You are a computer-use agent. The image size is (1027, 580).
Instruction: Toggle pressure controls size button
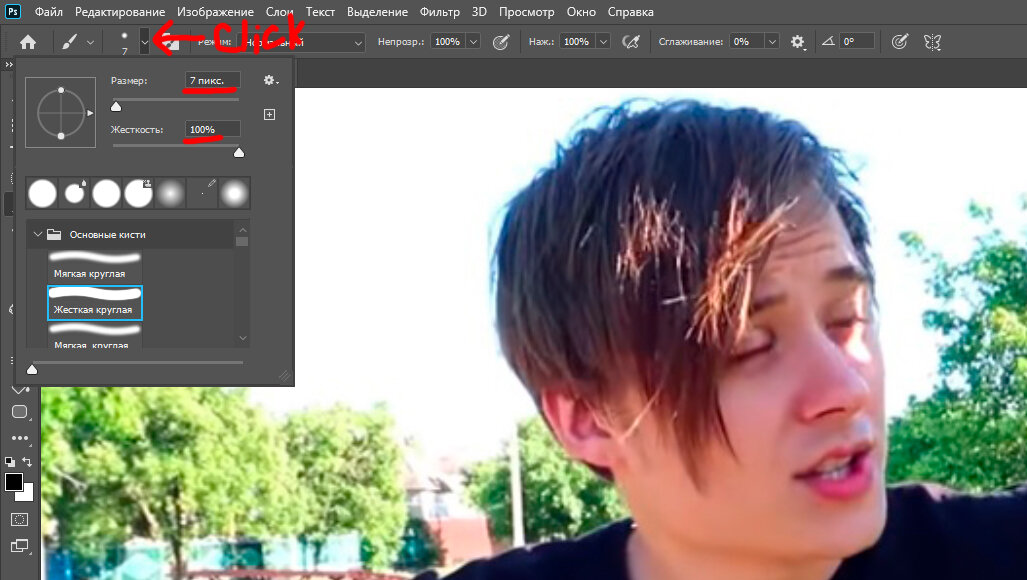(899, 42)
